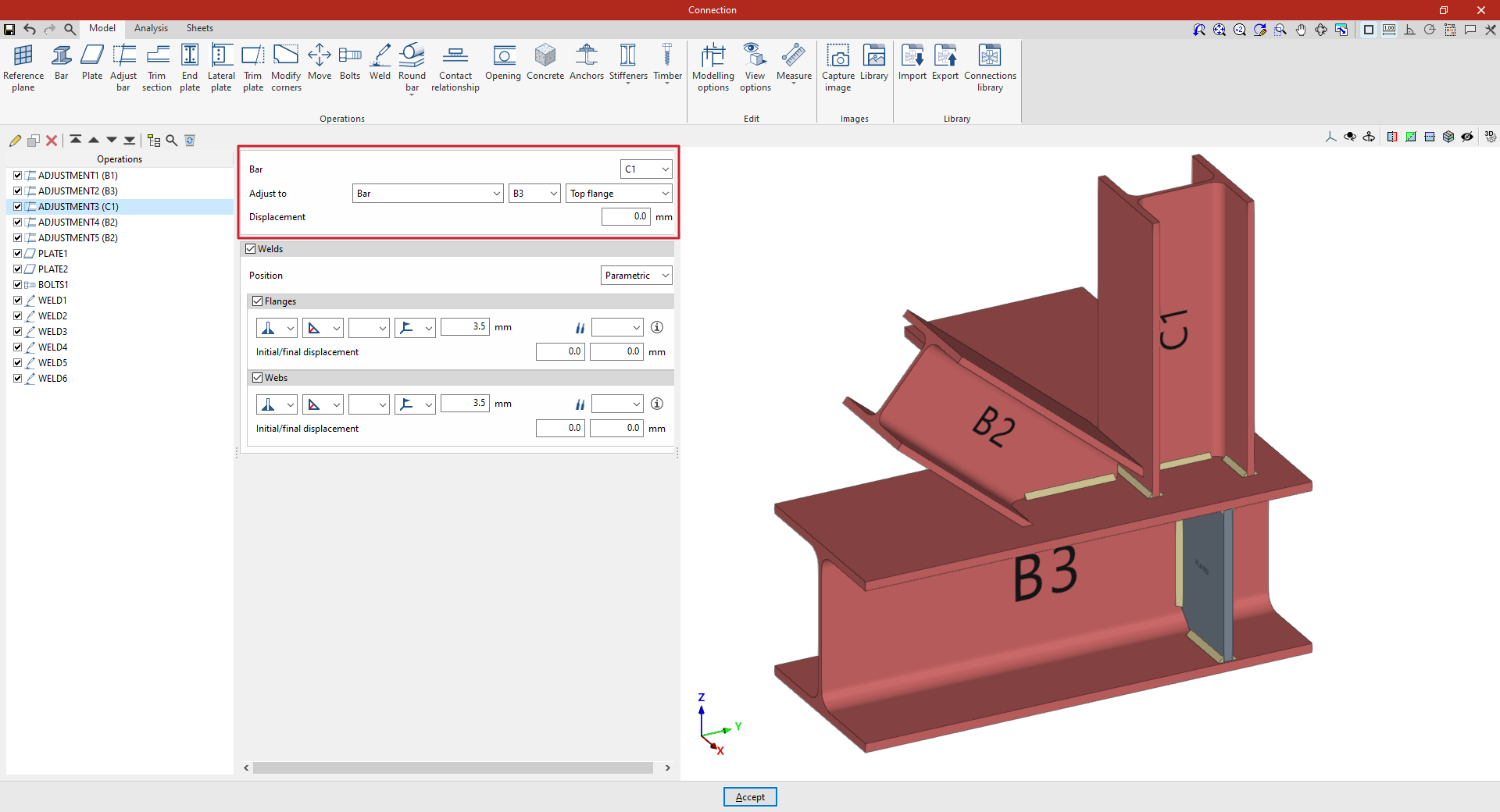
Task: Open the Sheets tab
Action: pyautogui.click(x=199, y=28)
